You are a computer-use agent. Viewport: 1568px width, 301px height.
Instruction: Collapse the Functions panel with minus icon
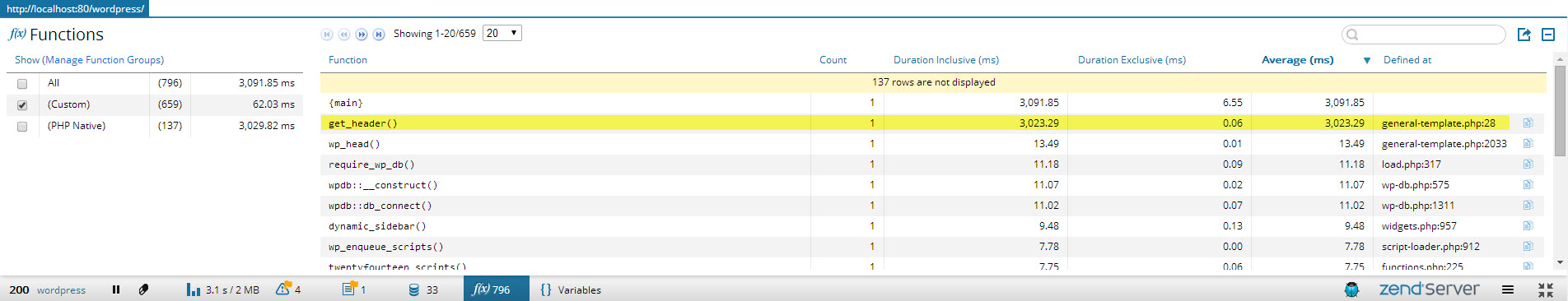(1548, 35)
